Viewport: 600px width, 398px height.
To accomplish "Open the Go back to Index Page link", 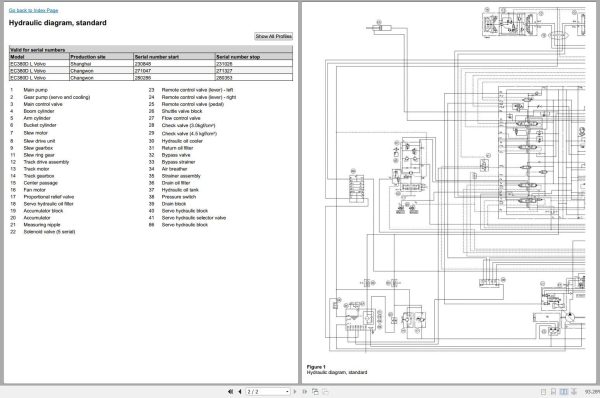I will pyautogui.click(x=34, y=10).
